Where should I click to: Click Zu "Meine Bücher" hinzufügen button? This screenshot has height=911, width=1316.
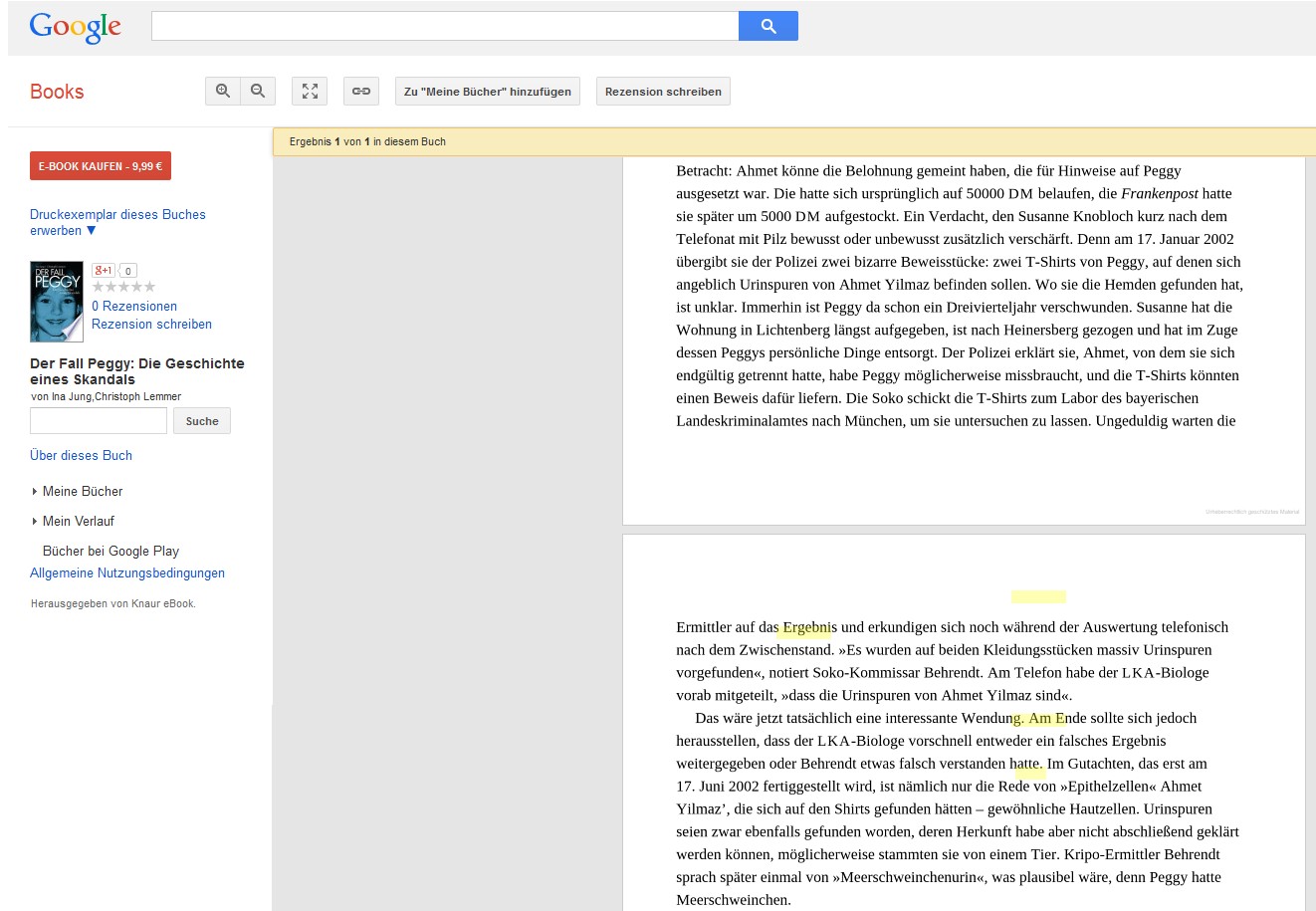coord(488,92)
